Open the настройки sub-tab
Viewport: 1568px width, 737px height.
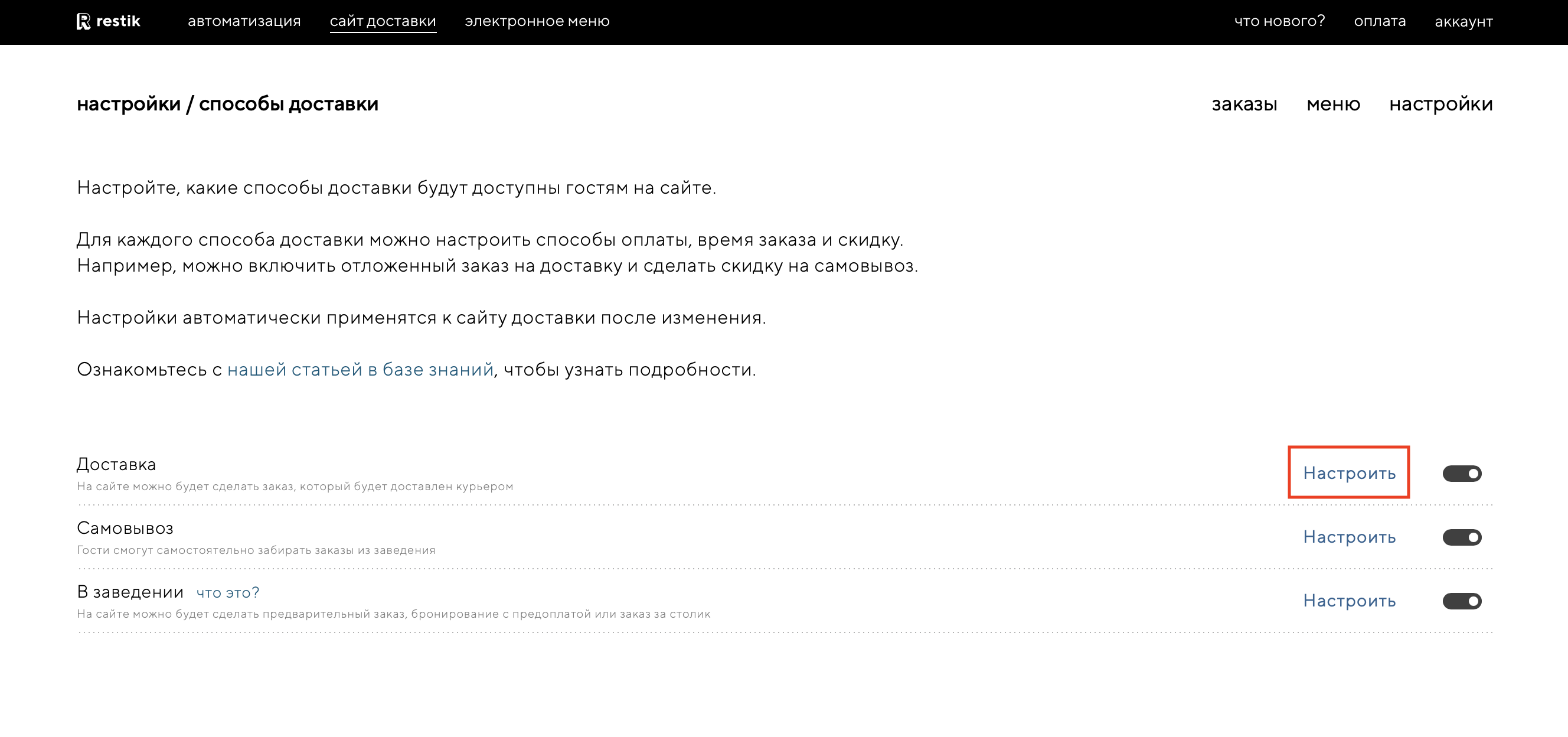tap(1440, 104)
